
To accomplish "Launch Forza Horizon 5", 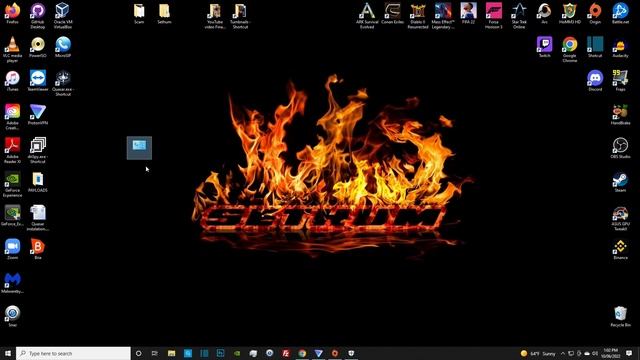I will point(493,16).
